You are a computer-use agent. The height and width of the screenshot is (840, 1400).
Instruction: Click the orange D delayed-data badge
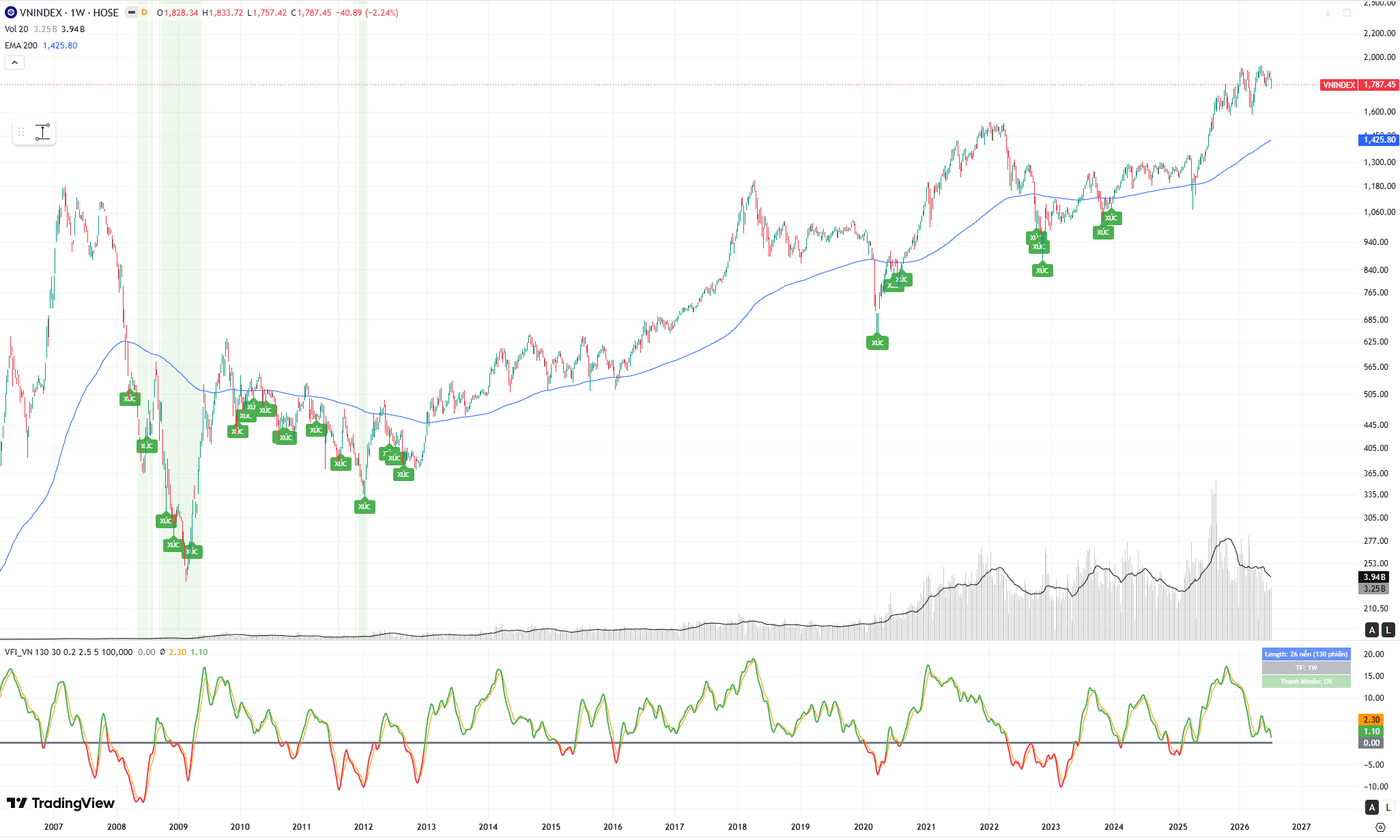coord(144,12)
